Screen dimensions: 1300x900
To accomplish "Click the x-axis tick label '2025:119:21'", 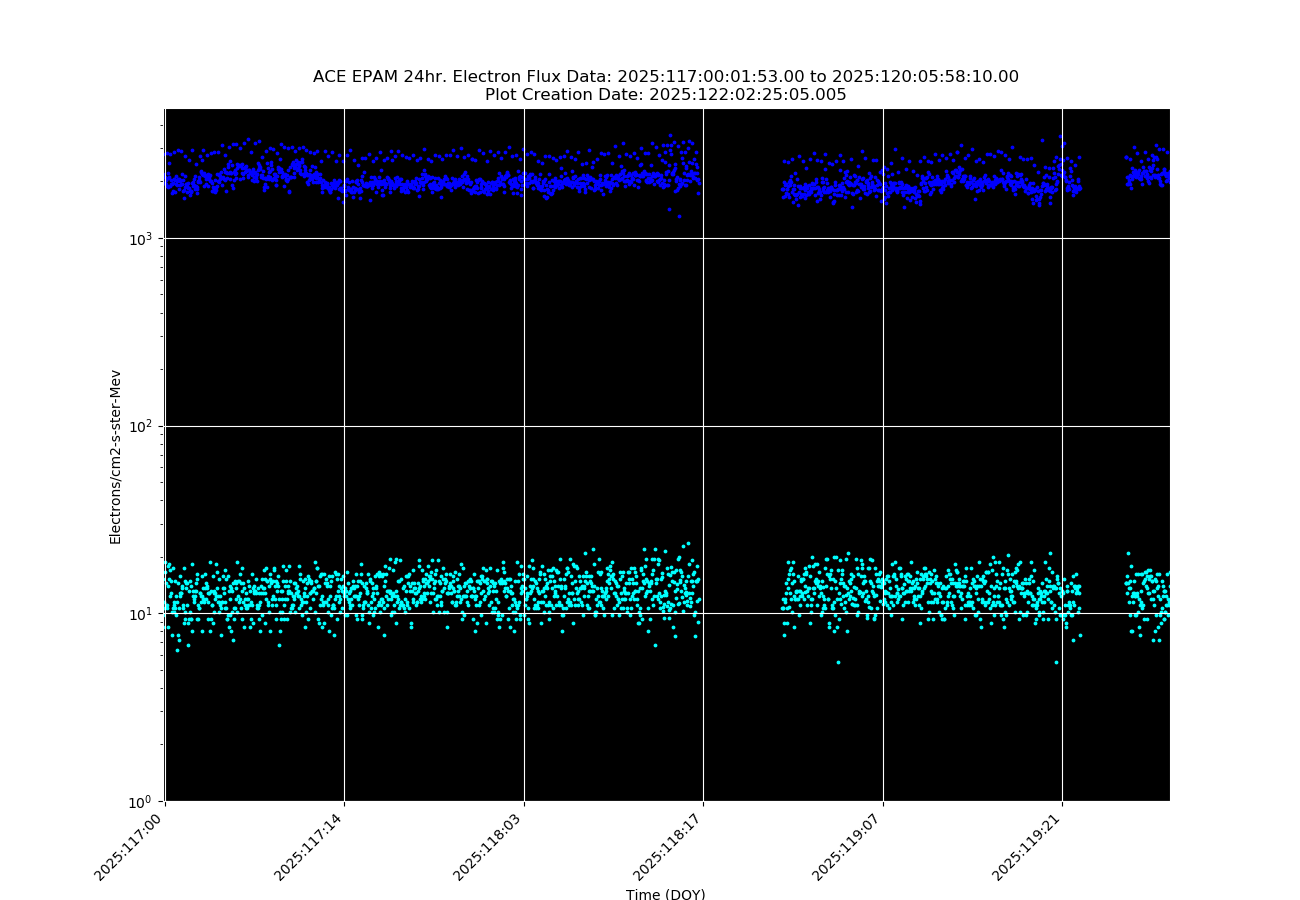I will 1029,847.
